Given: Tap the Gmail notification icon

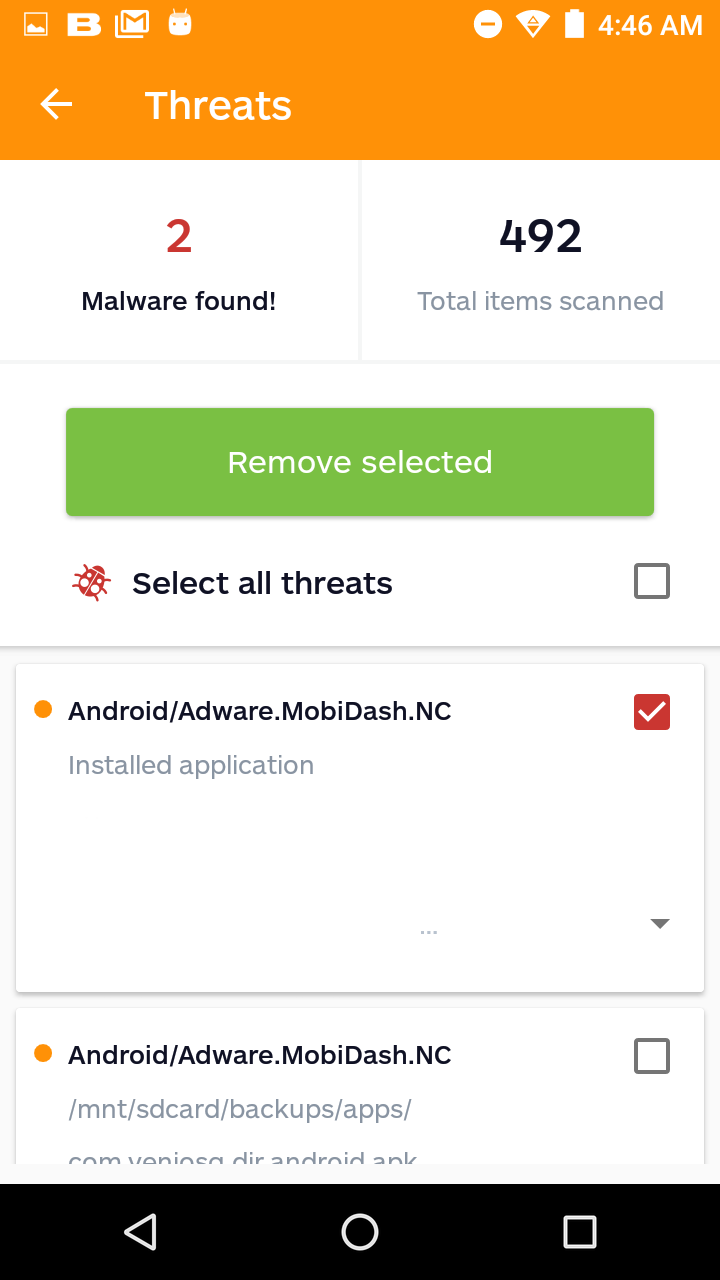Looking at the screenshot, I should click(132, 25).
